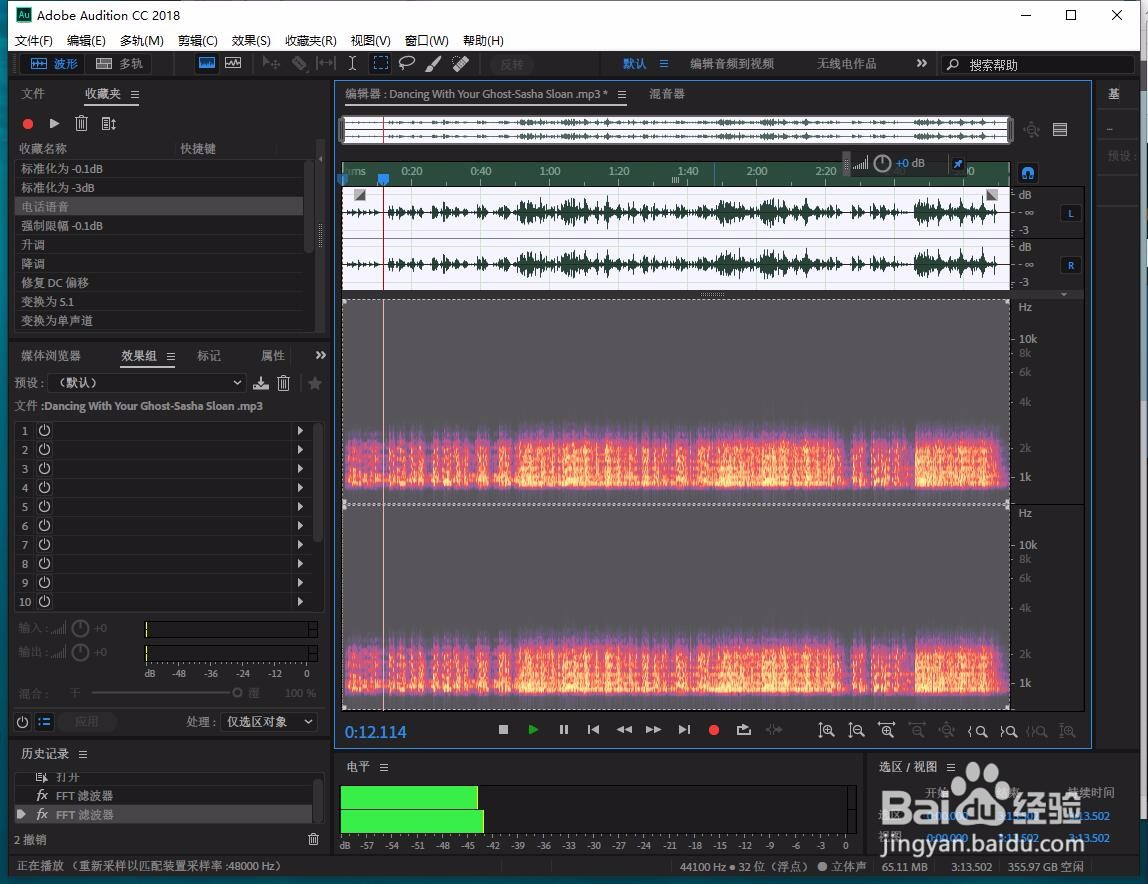Play the selected favorite
This screenshot has height=884, width=1148.
[x=53, y=124]
